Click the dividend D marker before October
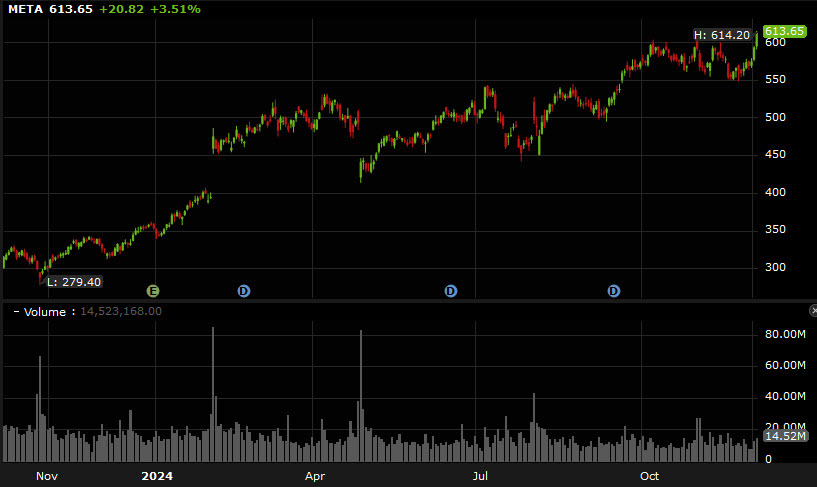Screen dimensions: 817x487 [x=613, y=291]
